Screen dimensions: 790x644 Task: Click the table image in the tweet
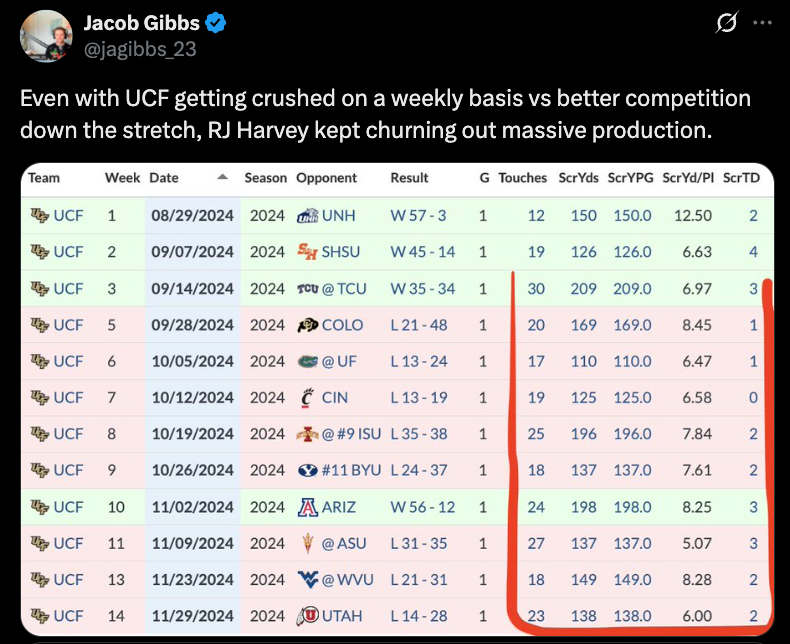[397, 400]
